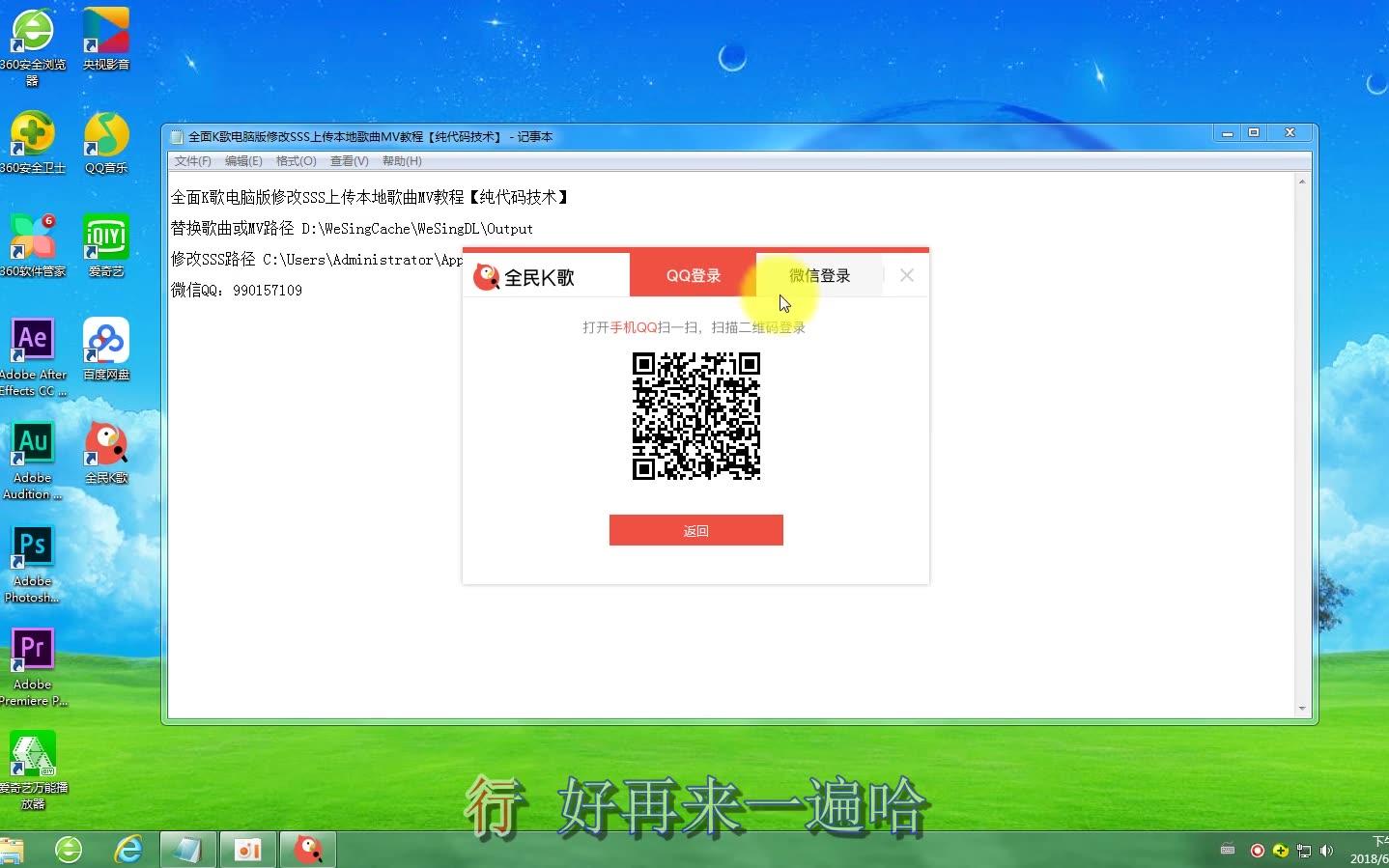This screenshot has width=1389, height=868.
Task: Open the 帮助(H) menu in Notepad
Action: [x=402, y=161]
